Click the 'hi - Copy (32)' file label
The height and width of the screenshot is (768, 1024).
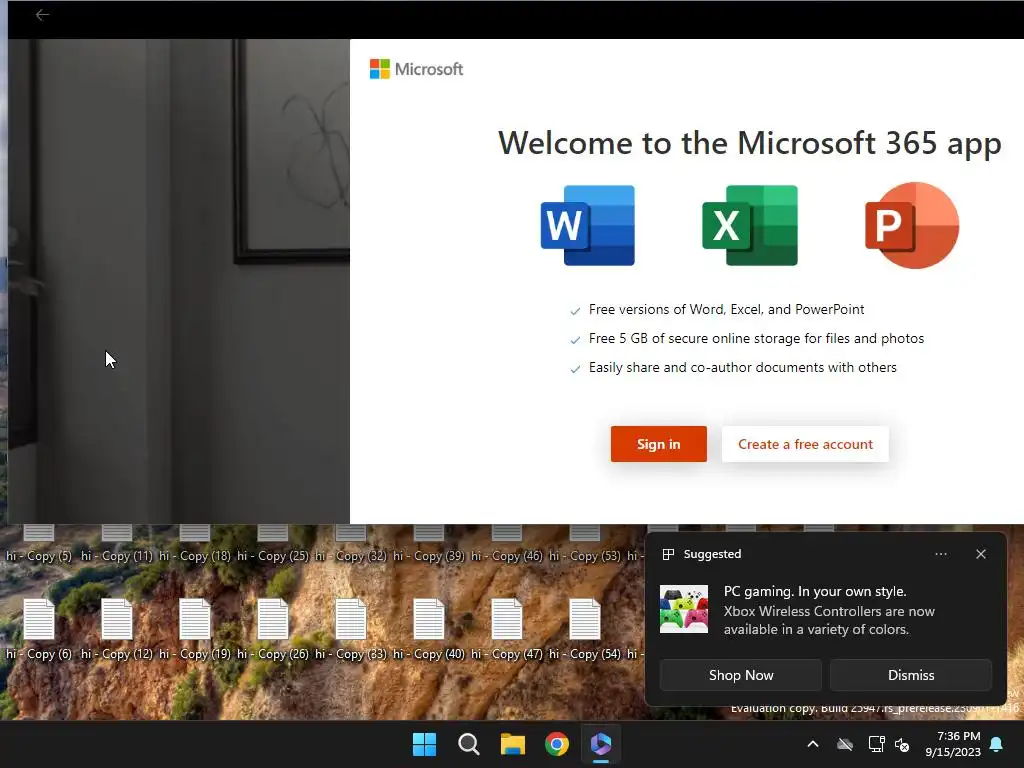tap(351, 556)
